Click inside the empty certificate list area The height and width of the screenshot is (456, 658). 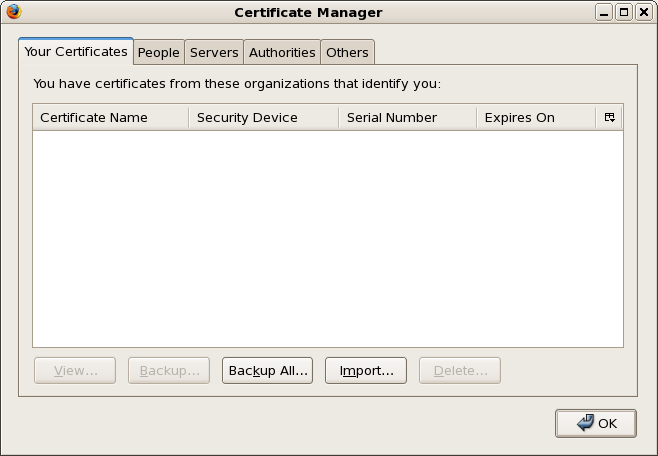[327, 238]
